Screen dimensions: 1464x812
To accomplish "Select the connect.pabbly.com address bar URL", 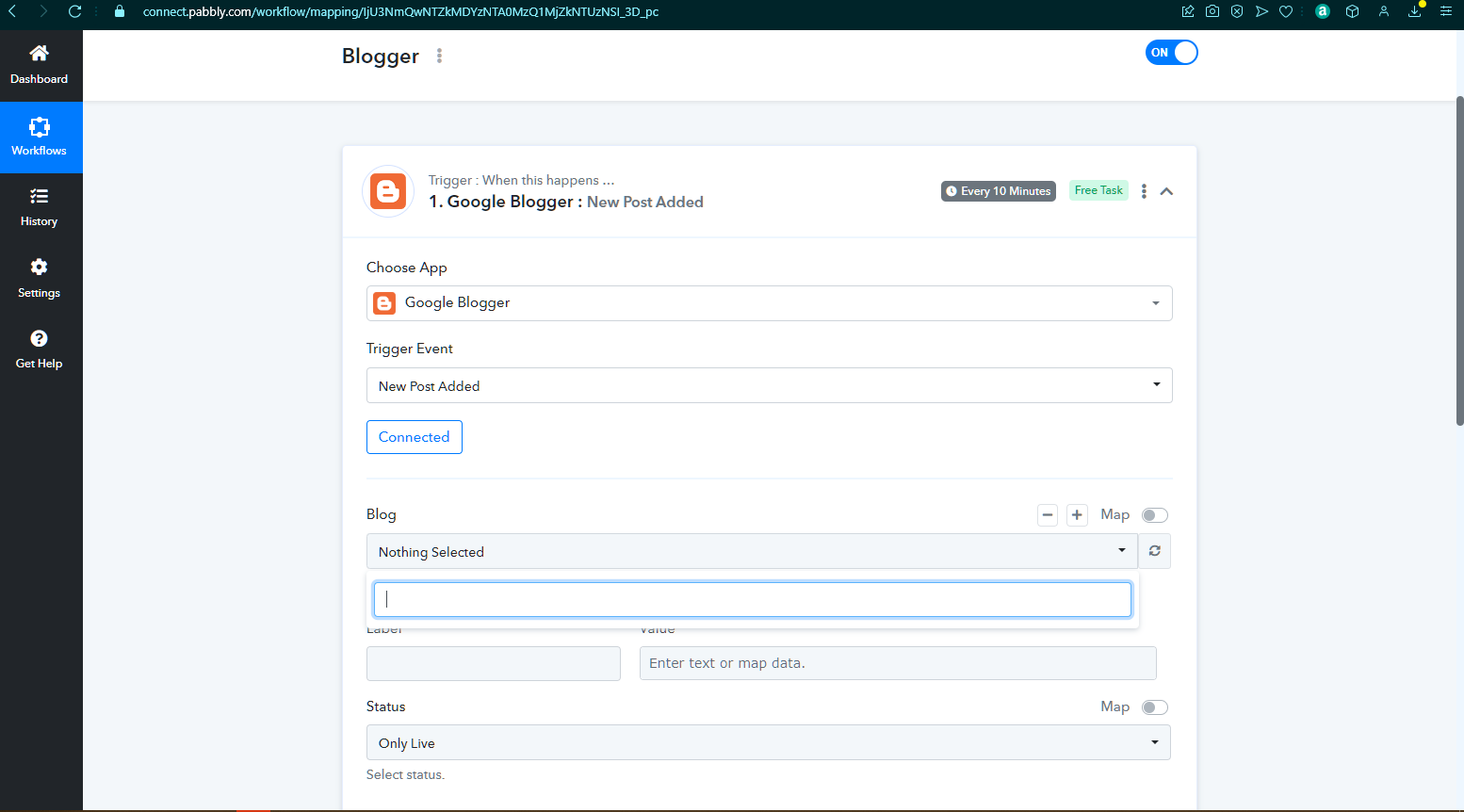I will point(400,12).
